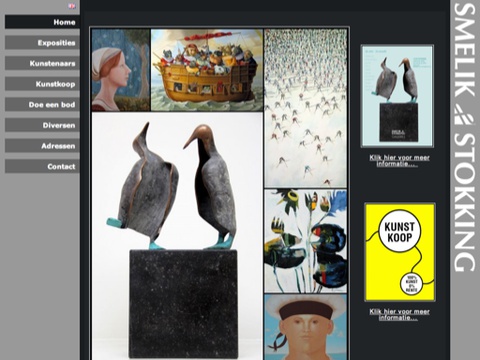Click the English flag language icon

coord(72,6)
